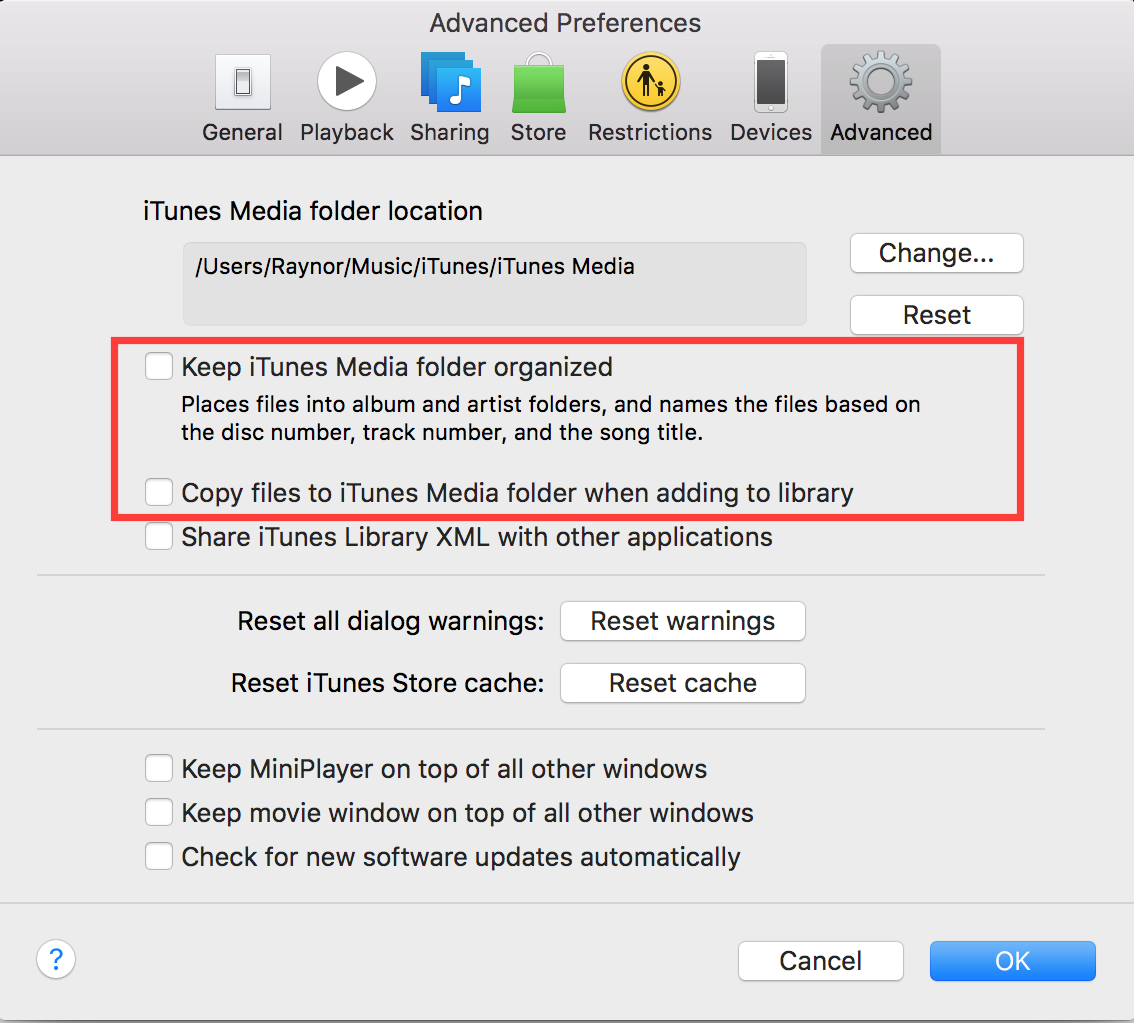
Task: Open the Playback preferences pane icon
Action: coord(347,81)
